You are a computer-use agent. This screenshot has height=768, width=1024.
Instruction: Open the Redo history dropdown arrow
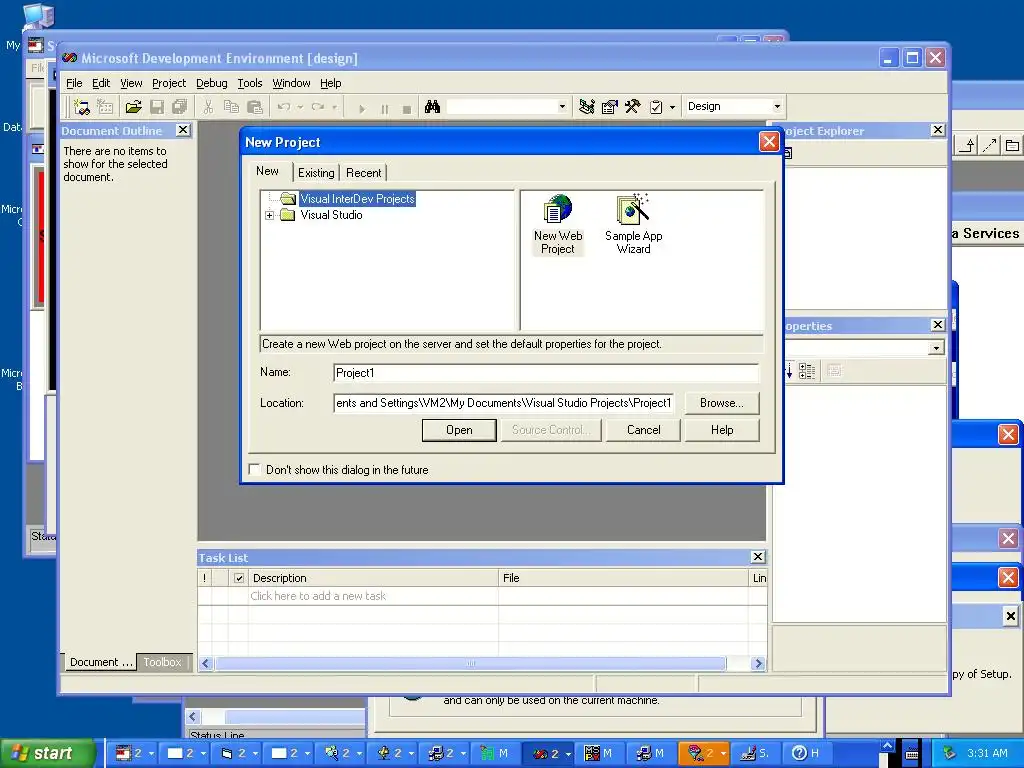tap(334, 106)
